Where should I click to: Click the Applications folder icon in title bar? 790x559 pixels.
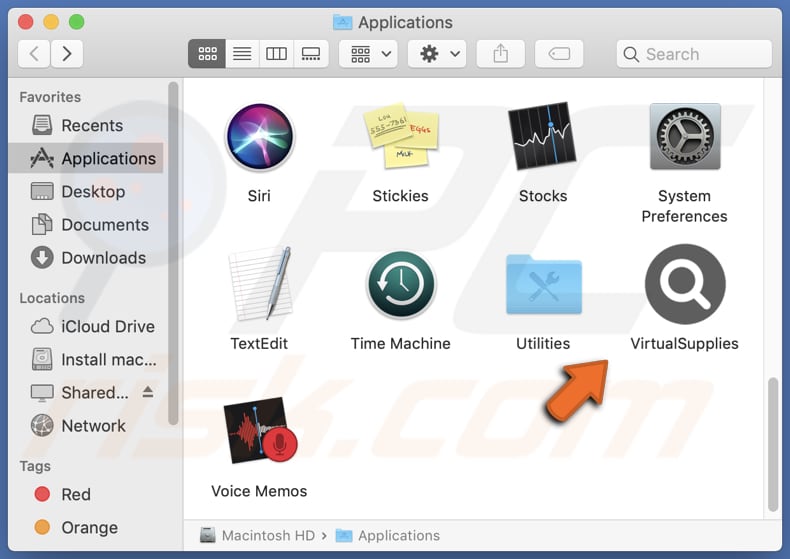[343, 22]
